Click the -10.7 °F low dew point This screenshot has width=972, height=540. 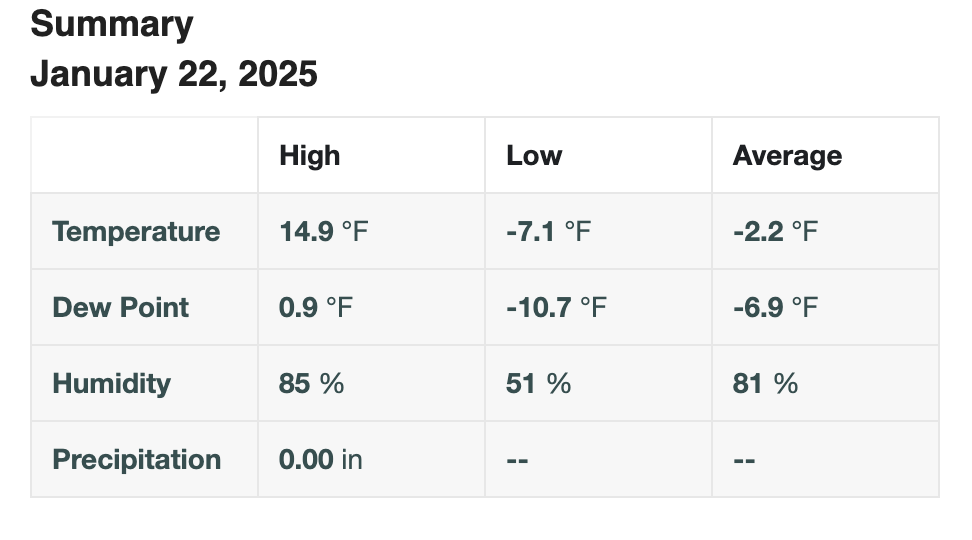(556, 308)
